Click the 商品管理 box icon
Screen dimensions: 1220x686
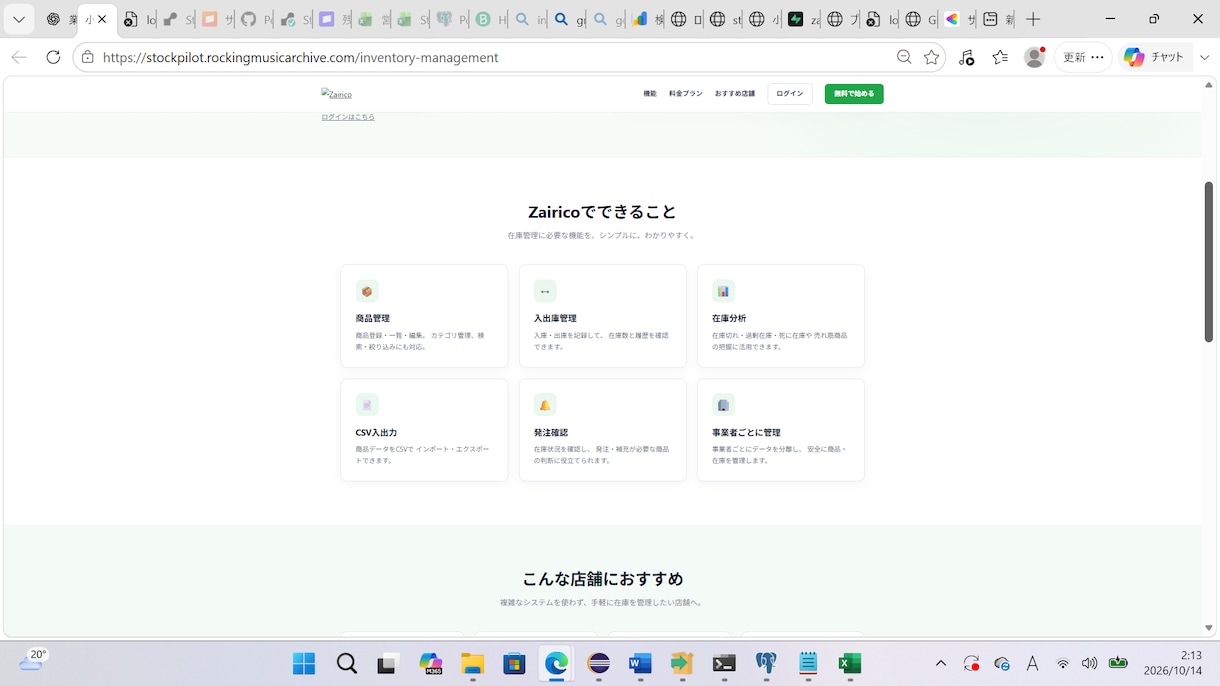[x=367, y=291]
